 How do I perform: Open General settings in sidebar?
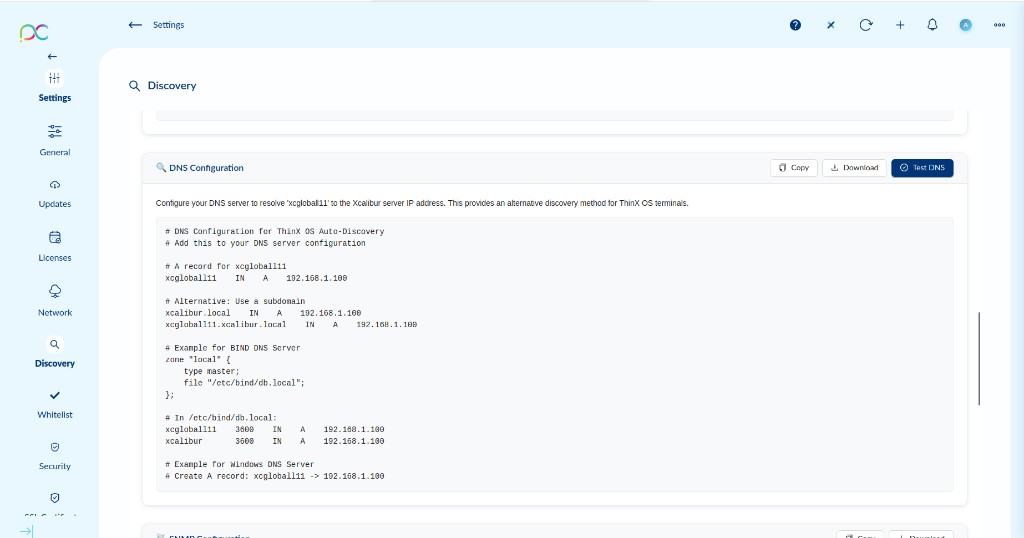click(55, 140)
